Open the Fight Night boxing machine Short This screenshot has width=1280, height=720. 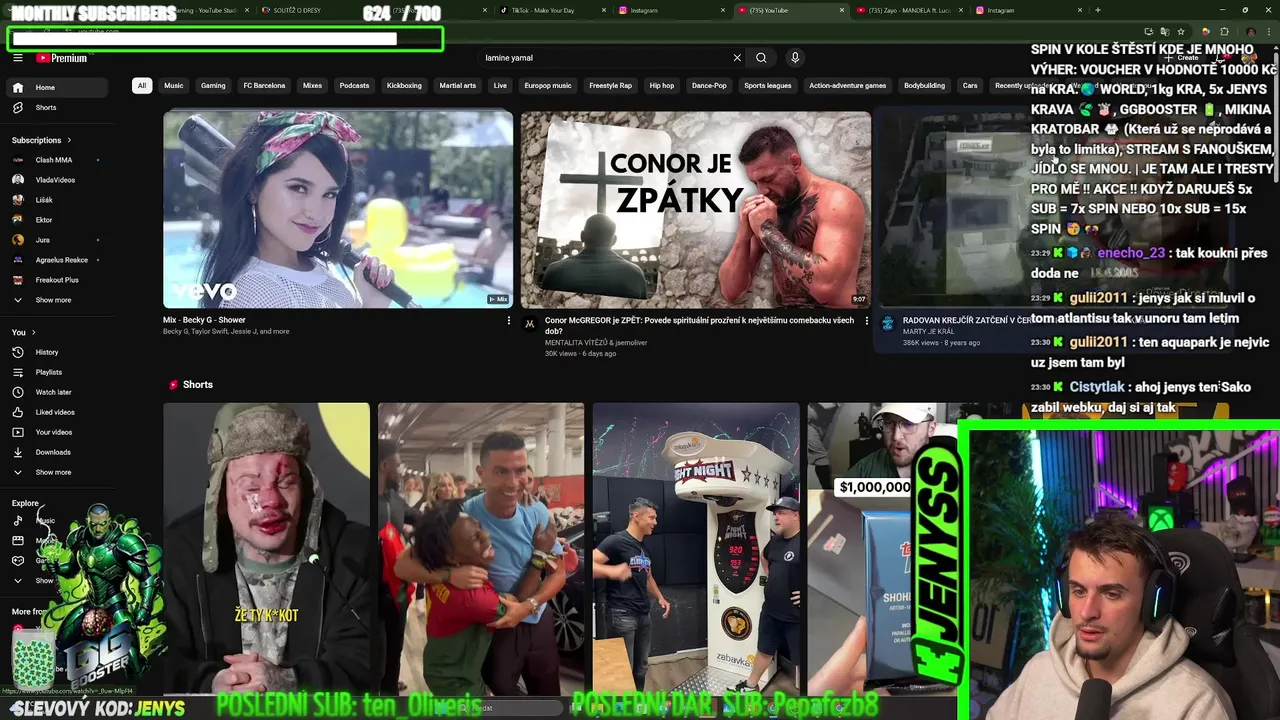coord(696,548)
